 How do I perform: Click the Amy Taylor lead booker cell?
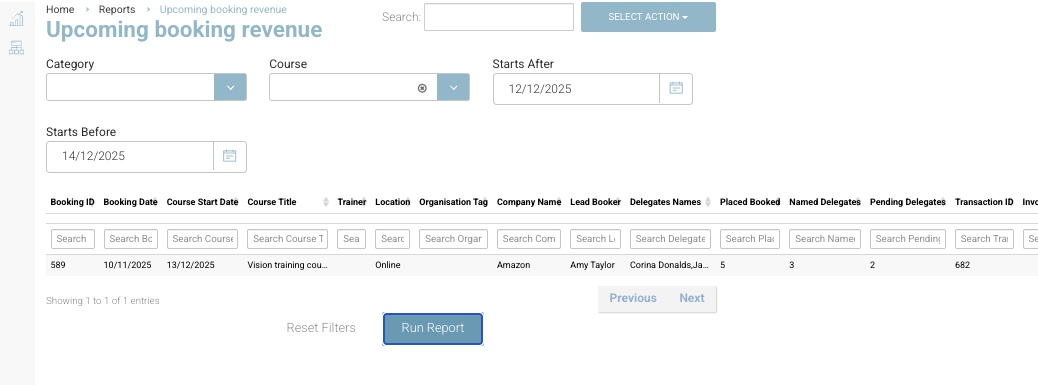pyautogui.click(x=592, y=265)
